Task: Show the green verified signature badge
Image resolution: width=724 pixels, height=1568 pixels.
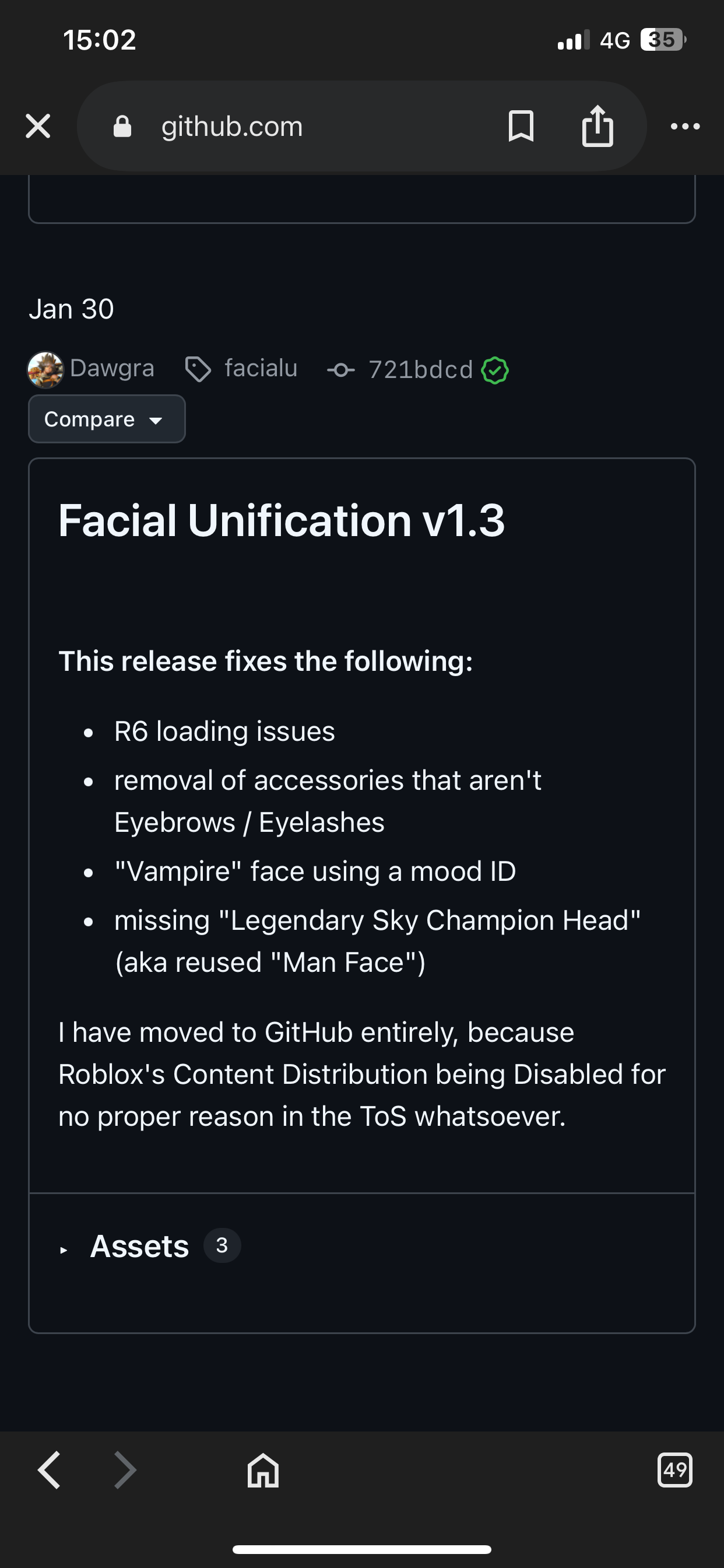Action: click(495, 370)
